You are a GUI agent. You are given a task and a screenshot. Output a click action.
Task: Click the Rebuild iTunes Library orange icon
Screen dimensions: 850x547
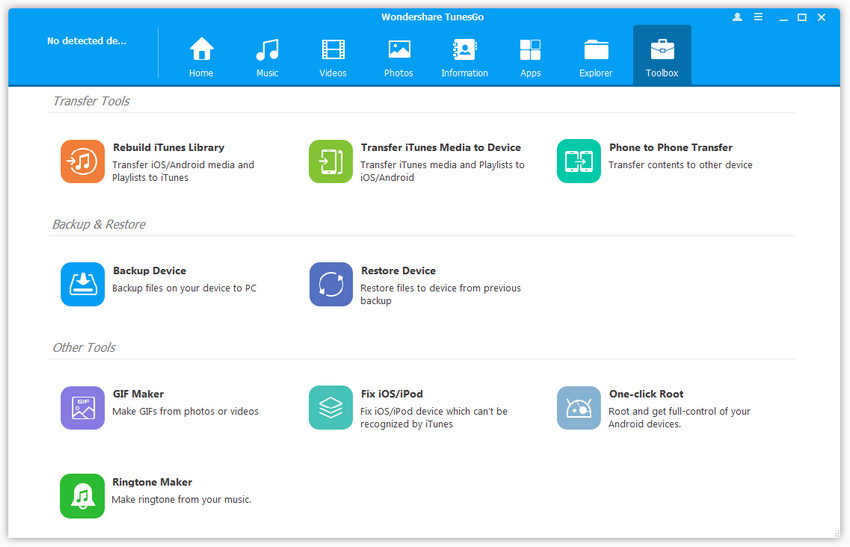[82, 161]
